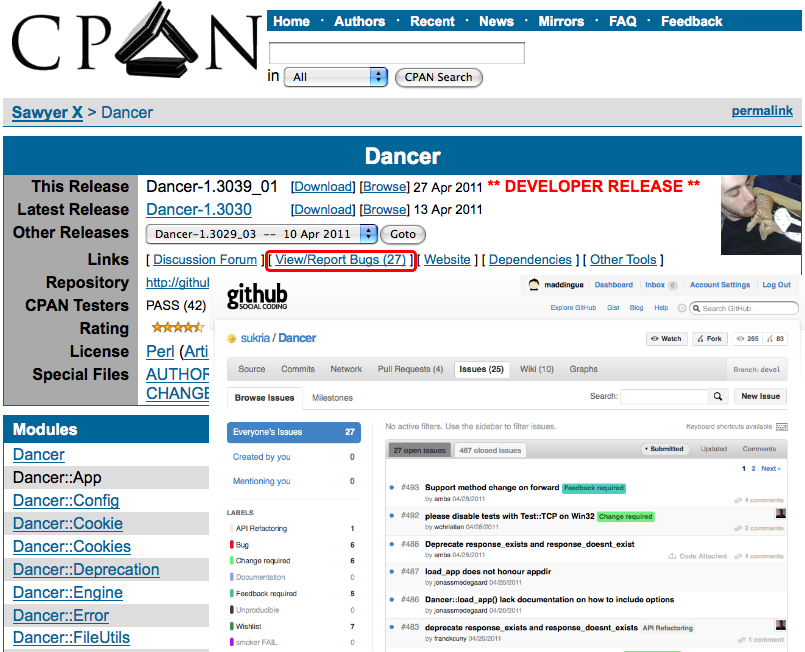805x652 pixels.
Task: Open the keyboard shortcuts icon
Action: coord(781,425)
